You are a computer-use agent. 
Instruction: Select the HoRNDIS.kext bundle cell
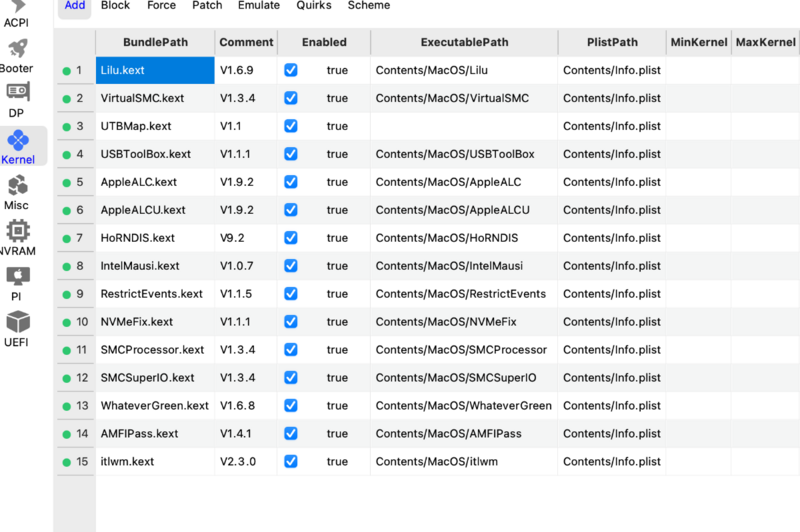[155, 238]
